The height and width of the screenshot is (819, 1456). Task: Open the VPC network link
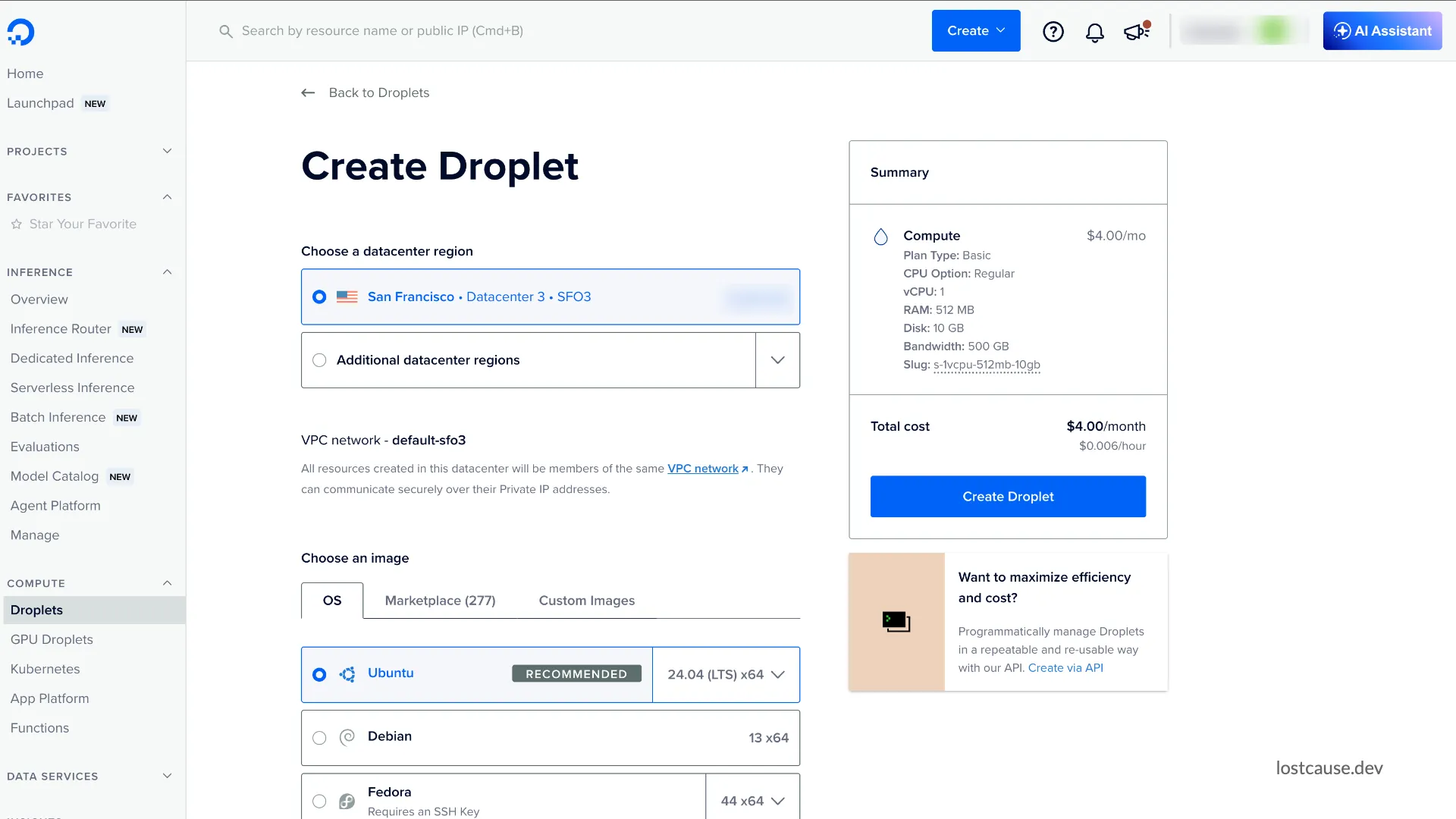coord(702,469)
